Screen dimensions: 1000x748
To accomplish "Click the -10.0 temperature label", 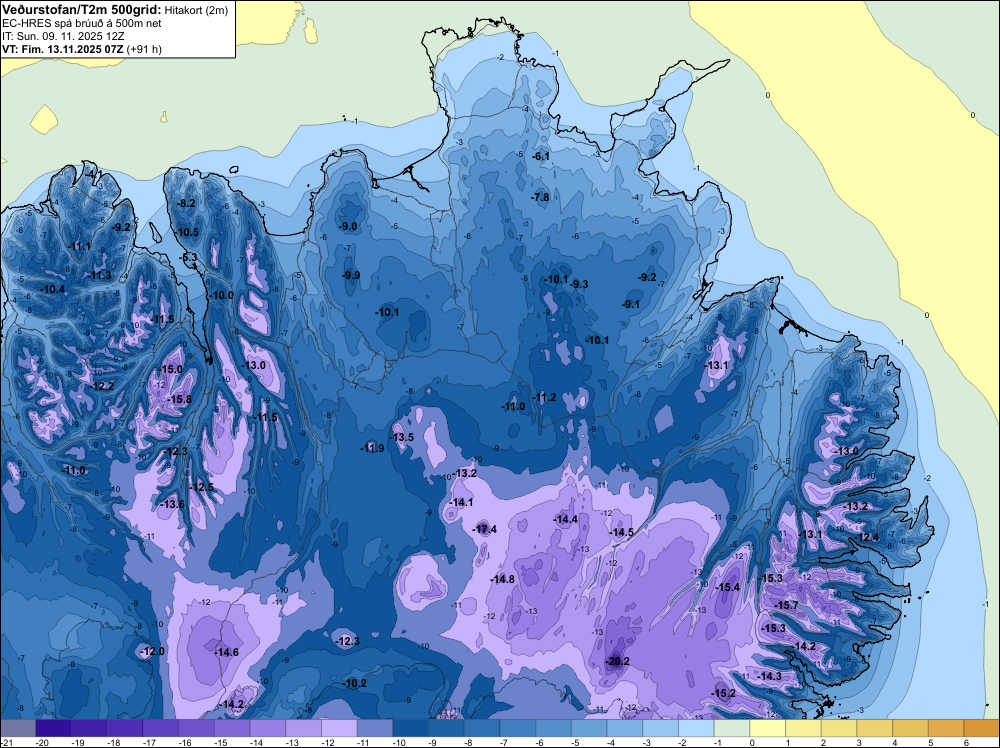I will pyautogui.click(x=221, y=295).
